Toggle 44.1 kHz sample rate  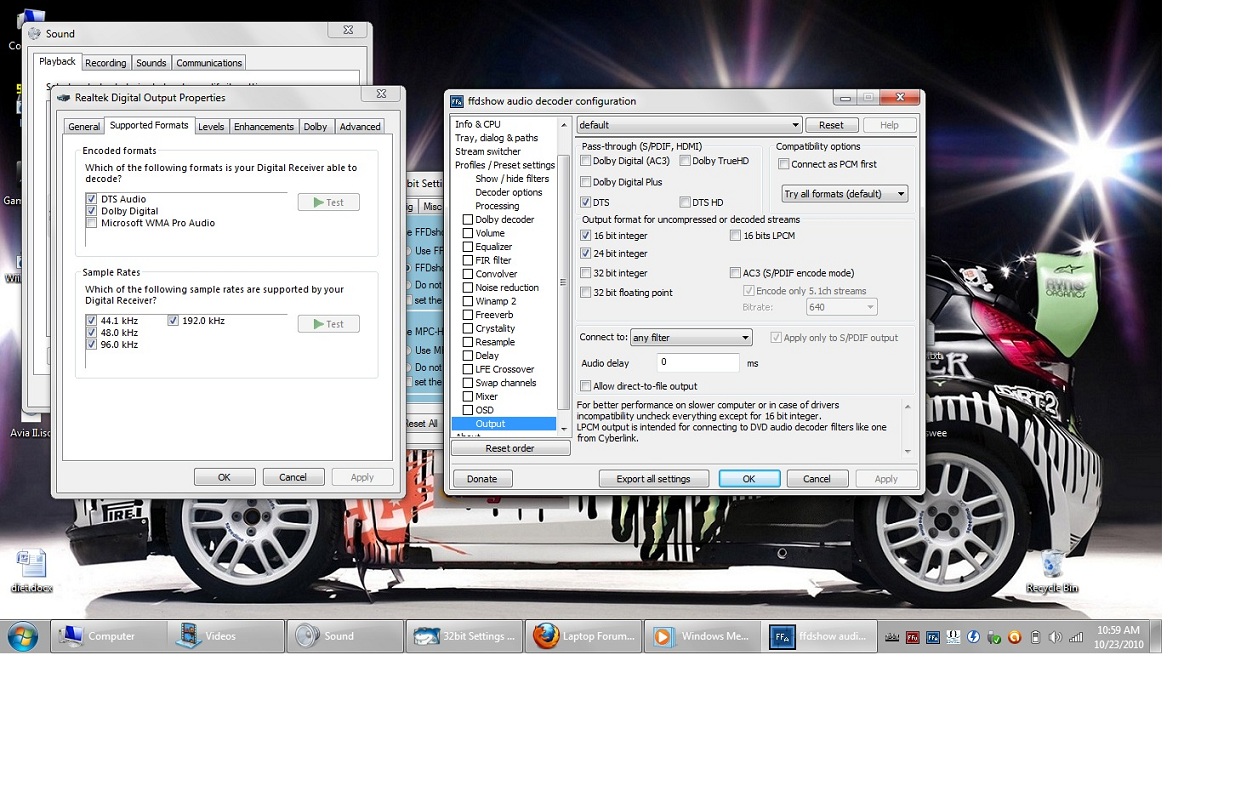pyautogui.click(x=92, y=321)
